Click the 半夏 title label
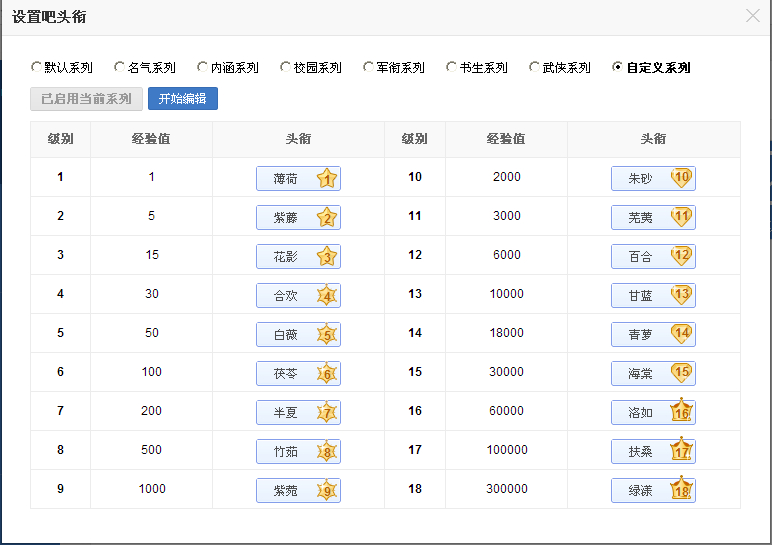Image resolution: width=772 pixels, height=545 pixels. pos(286,413)
